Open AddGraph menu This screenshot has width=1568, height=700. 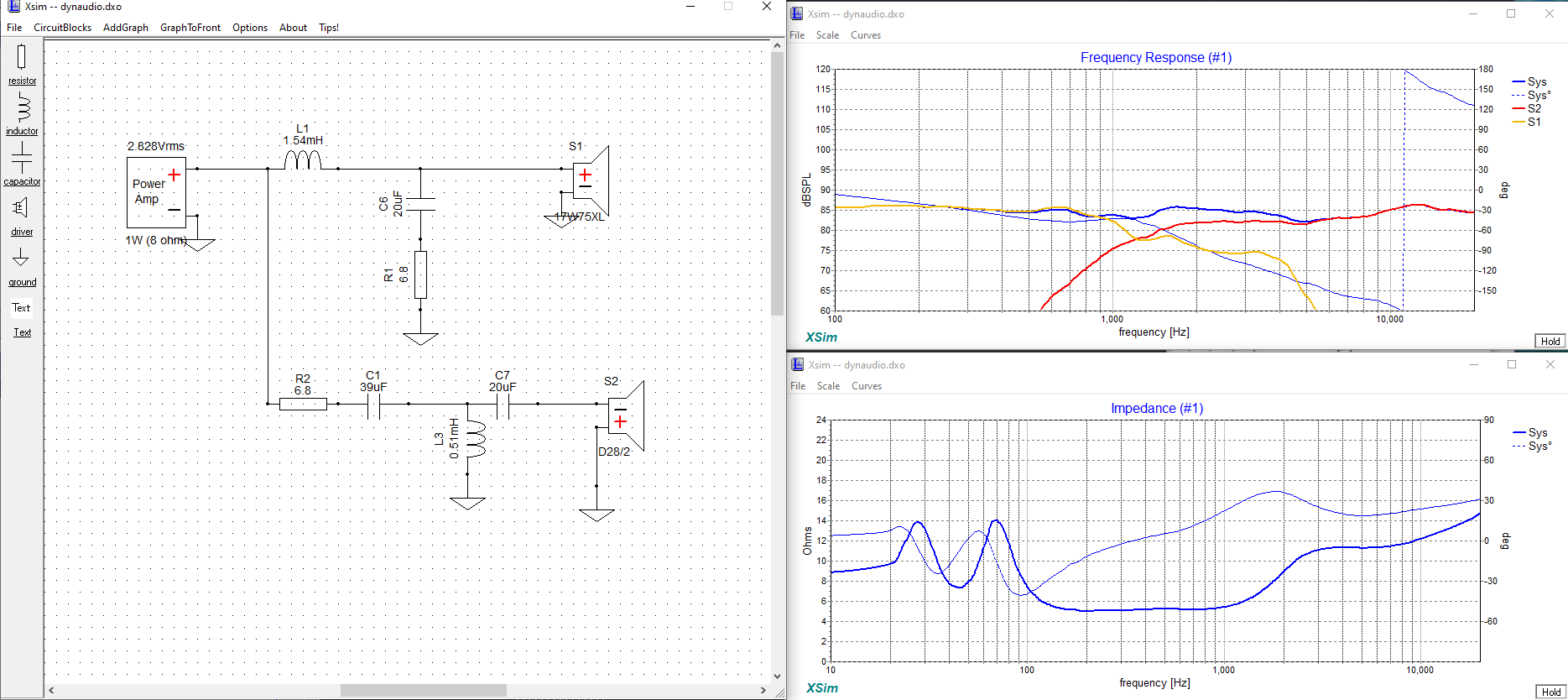tap(126, 28)
